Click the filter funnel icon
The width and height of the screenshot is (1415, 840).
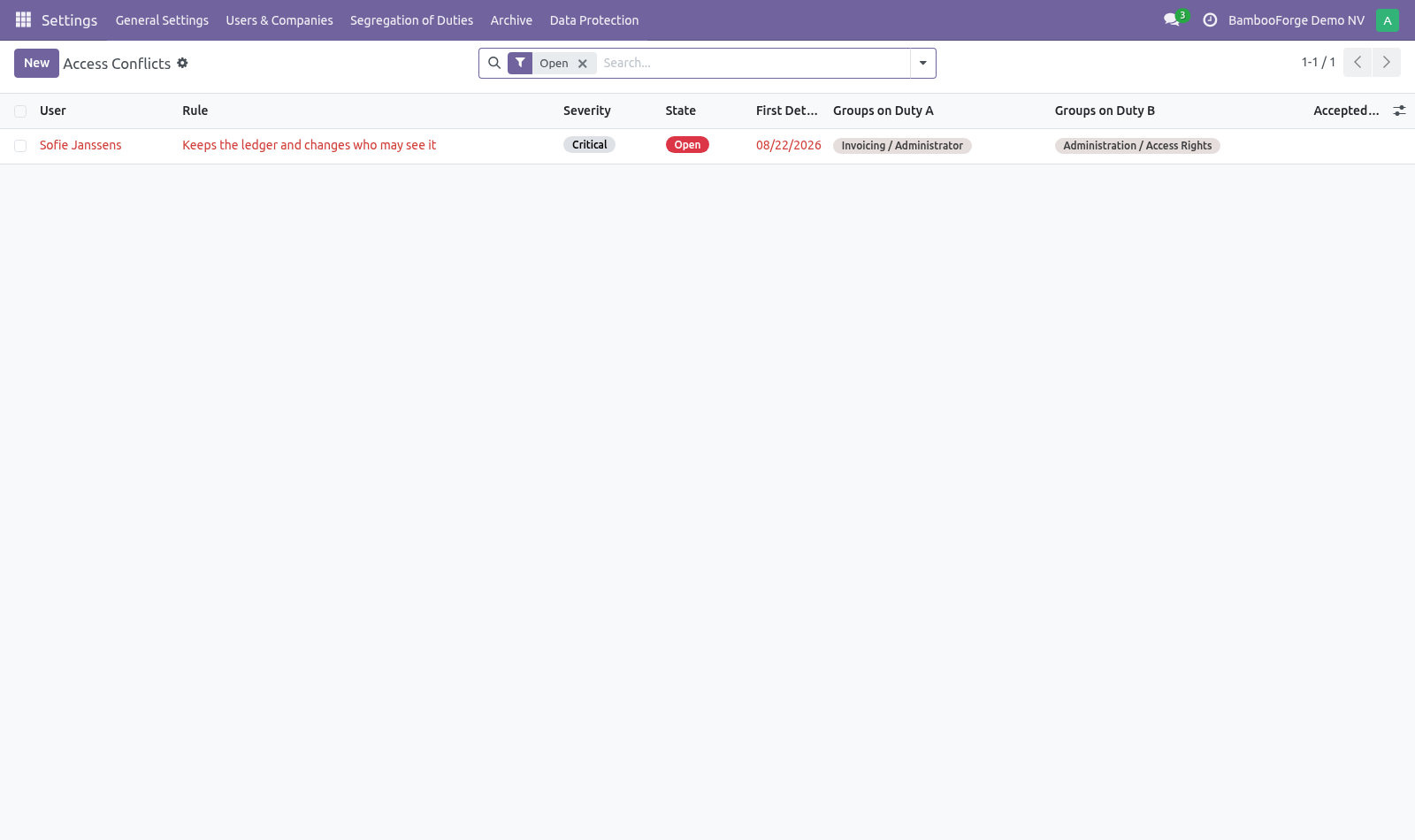[x=520, y=63]
